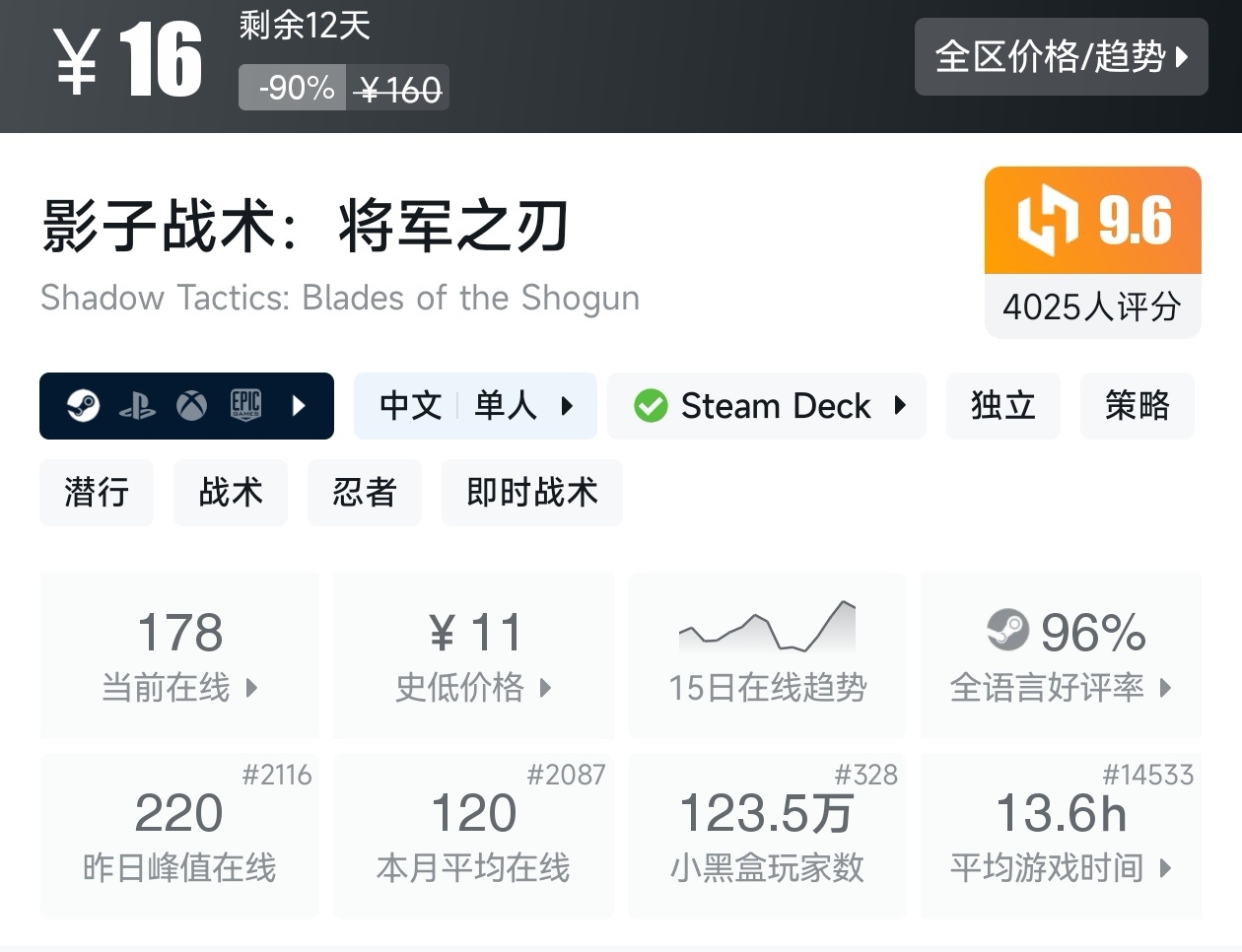Select the 独立 tag
This screenshot has height=952, width=1242.
tap(1002, 406)
